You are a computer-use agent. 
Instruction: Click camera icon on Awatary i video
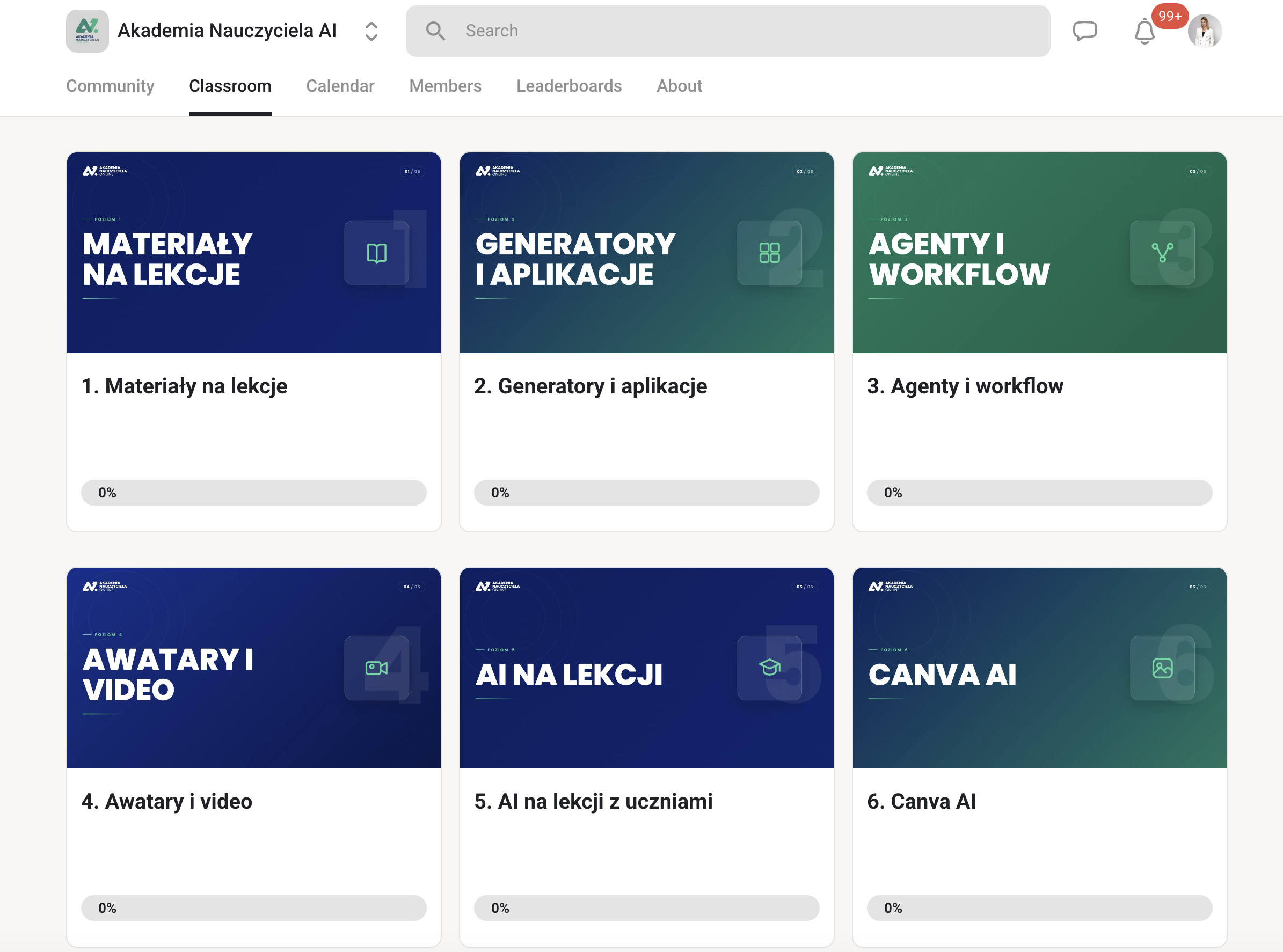click(x=376, y=668)
